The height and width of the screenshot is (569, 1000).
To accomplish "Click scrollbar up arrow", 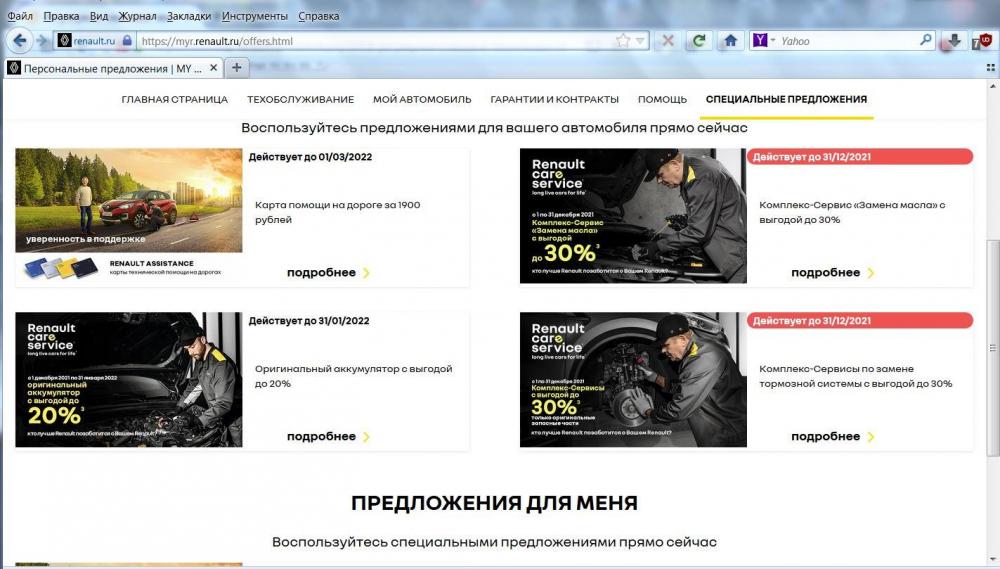I will [992, 86].
